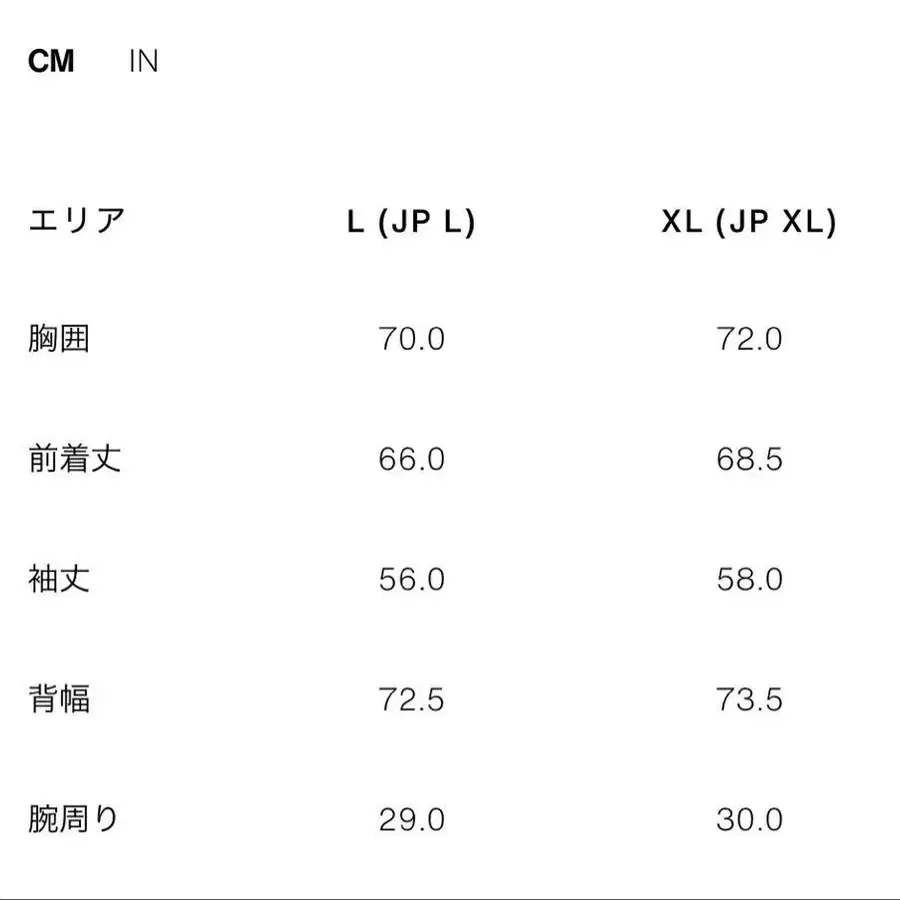Select the L (JP L) column header
Image resolution: width=900 pixels, height=900 pixels.
pos(411,222)
